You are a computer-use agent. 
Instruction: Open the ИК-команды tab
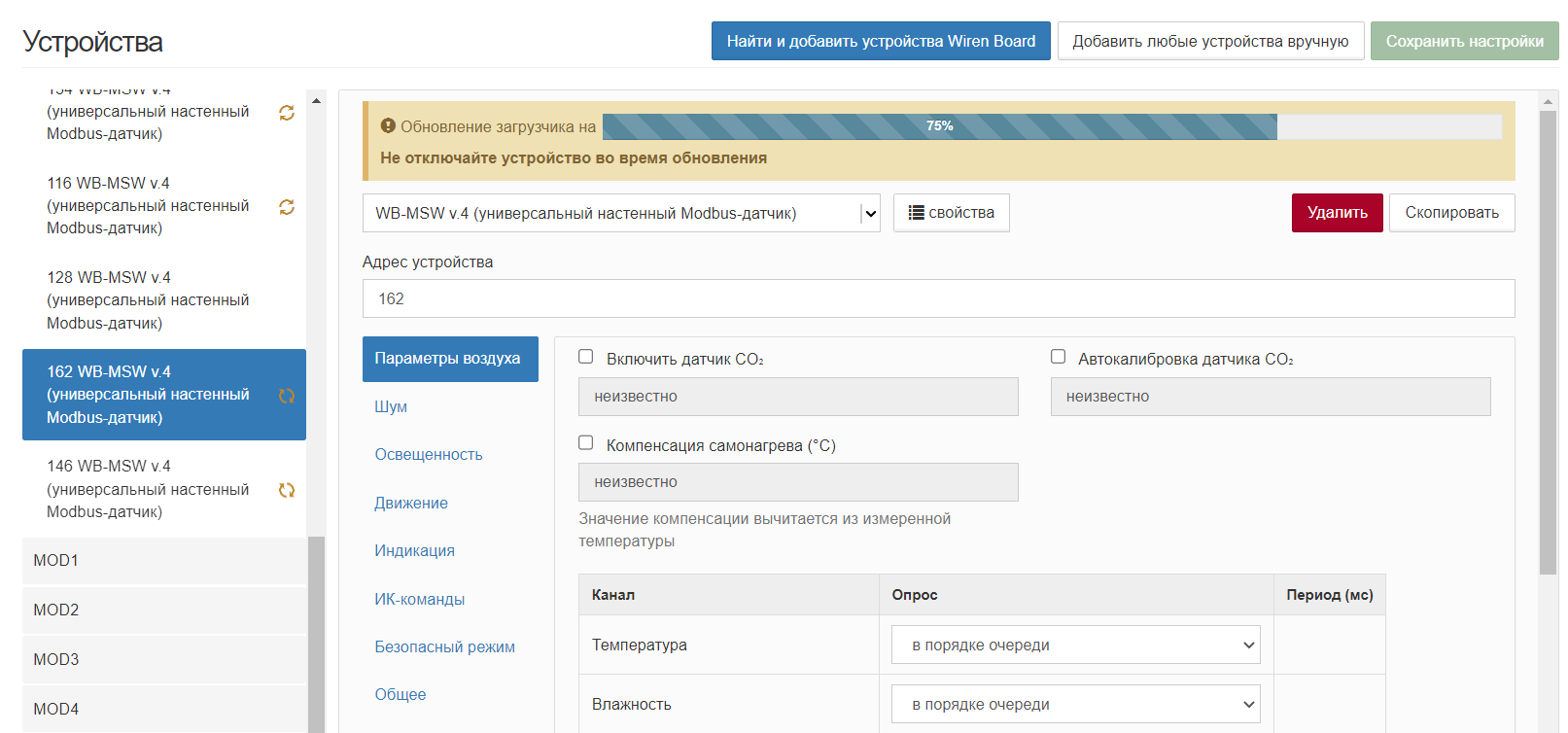tap(420, 600)
